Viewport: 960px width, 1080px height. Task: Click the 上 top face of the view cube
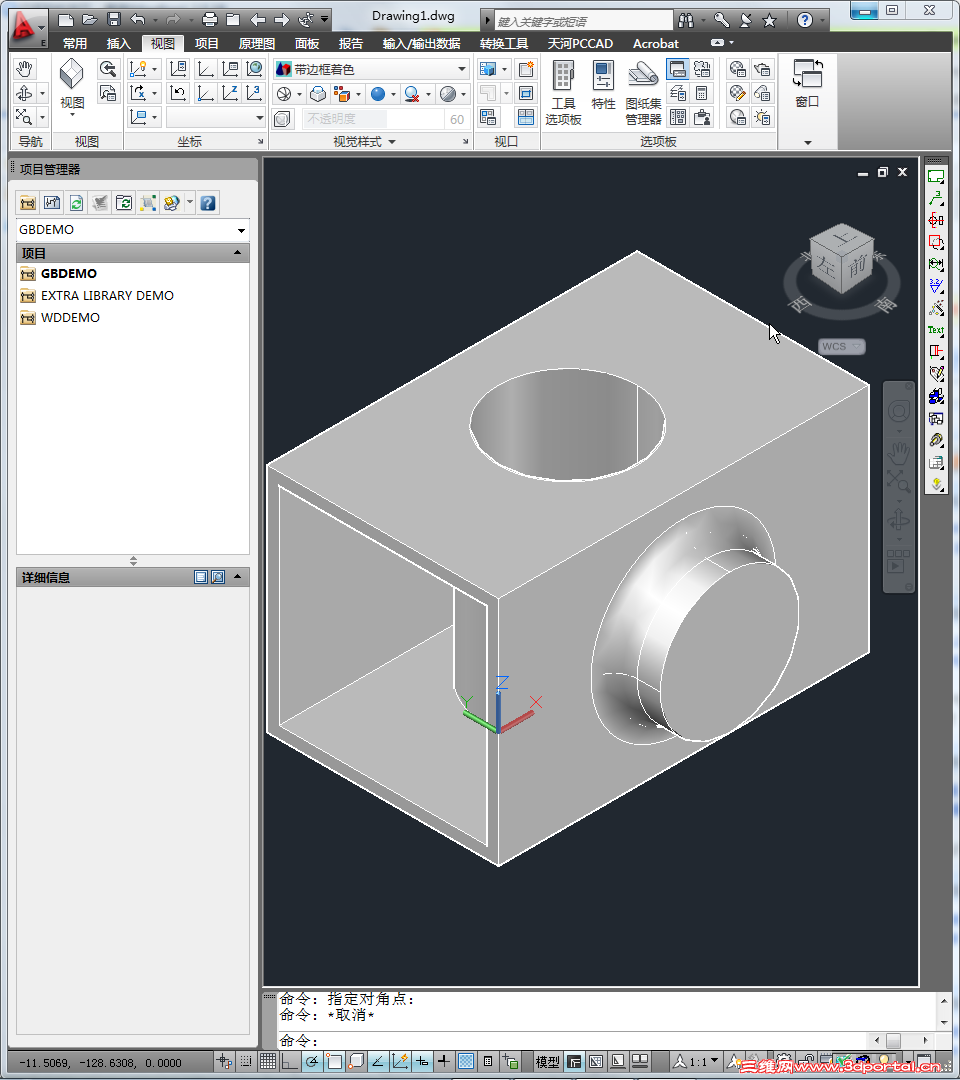click(843, 240)
